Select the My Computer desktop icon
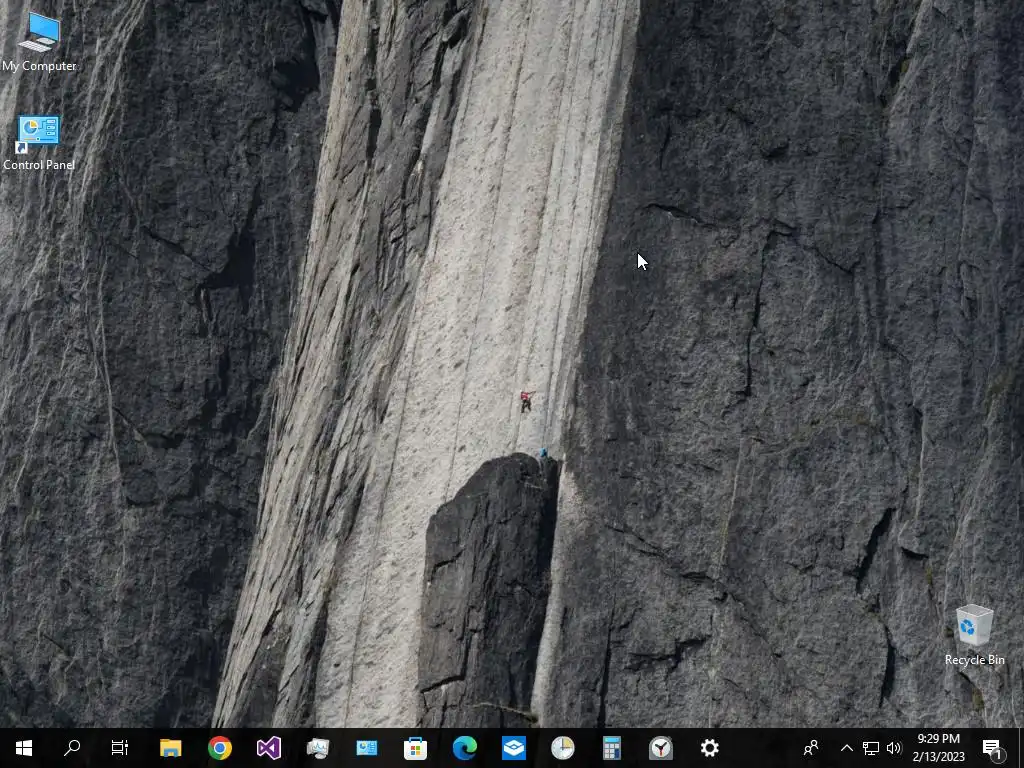This screenshot has width=1024, height=768. coord(39,42)
